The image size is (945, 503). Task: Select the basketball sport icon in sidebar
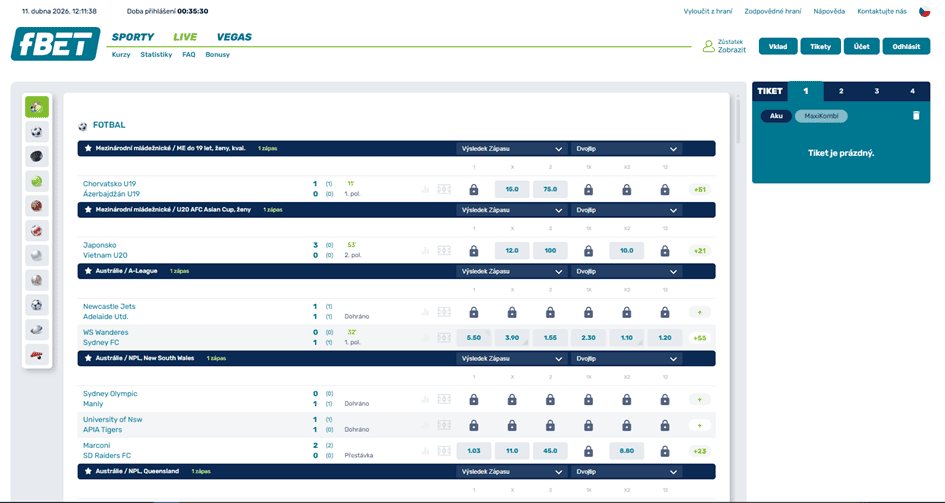[x=37, y=206]
